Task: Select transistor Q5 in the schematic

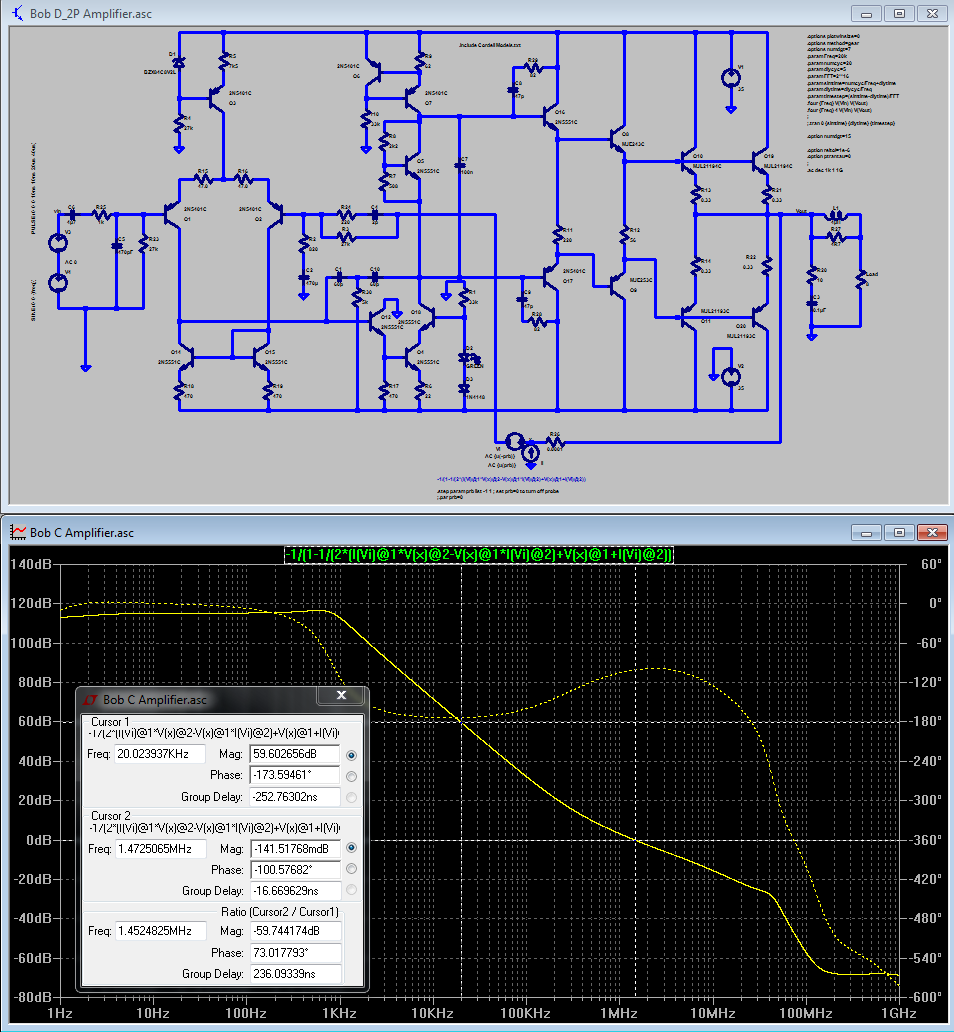Action: (x=413, y=166)
